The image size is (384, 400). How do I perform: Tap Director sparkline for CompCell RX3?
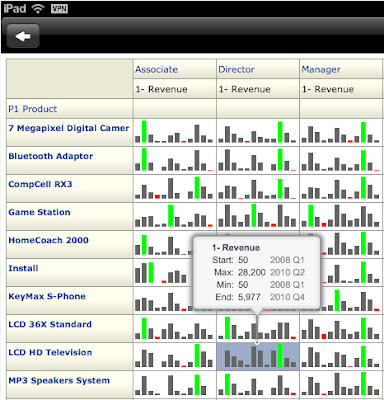coord(257,188)
